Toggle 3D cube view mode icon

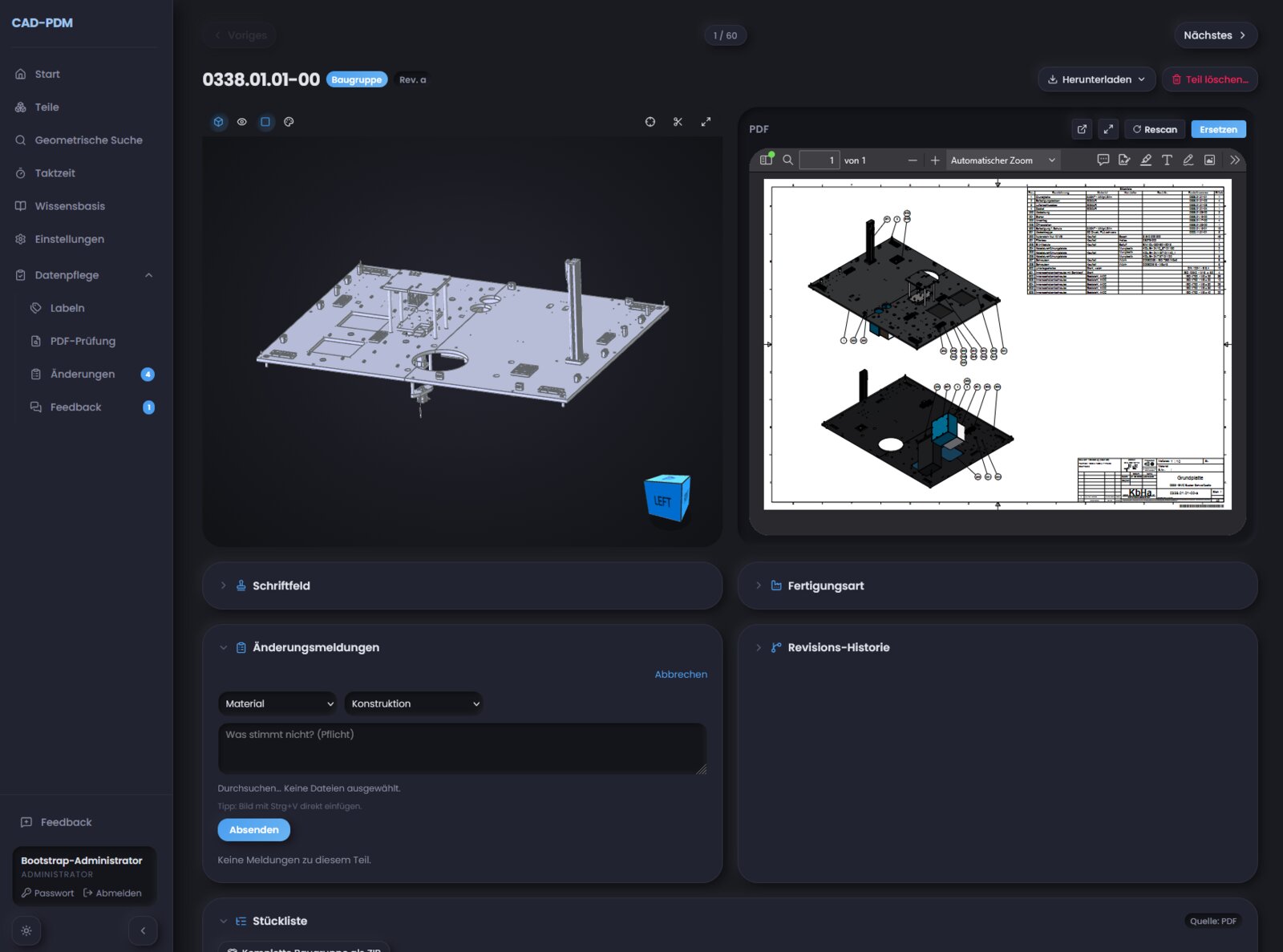click(x=218, y=122)
